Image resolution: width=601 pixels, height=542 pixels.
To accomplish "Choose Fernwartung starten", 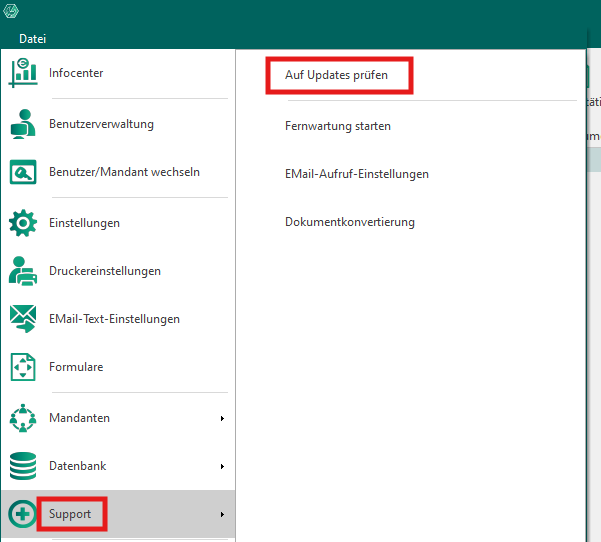I will point(338,126).
